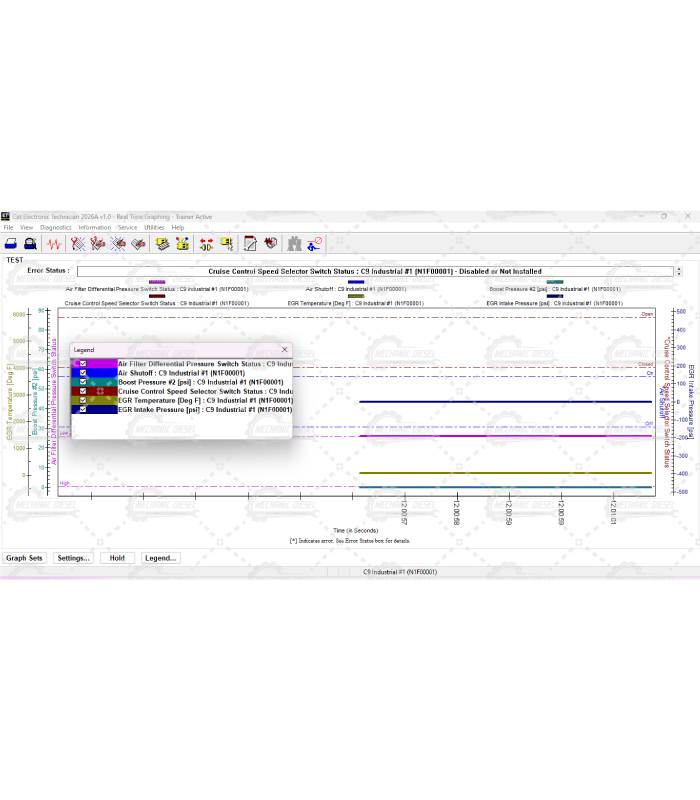Uncheck EGR Temperature in the Legend
700x800 pixels.
point(83,400)
